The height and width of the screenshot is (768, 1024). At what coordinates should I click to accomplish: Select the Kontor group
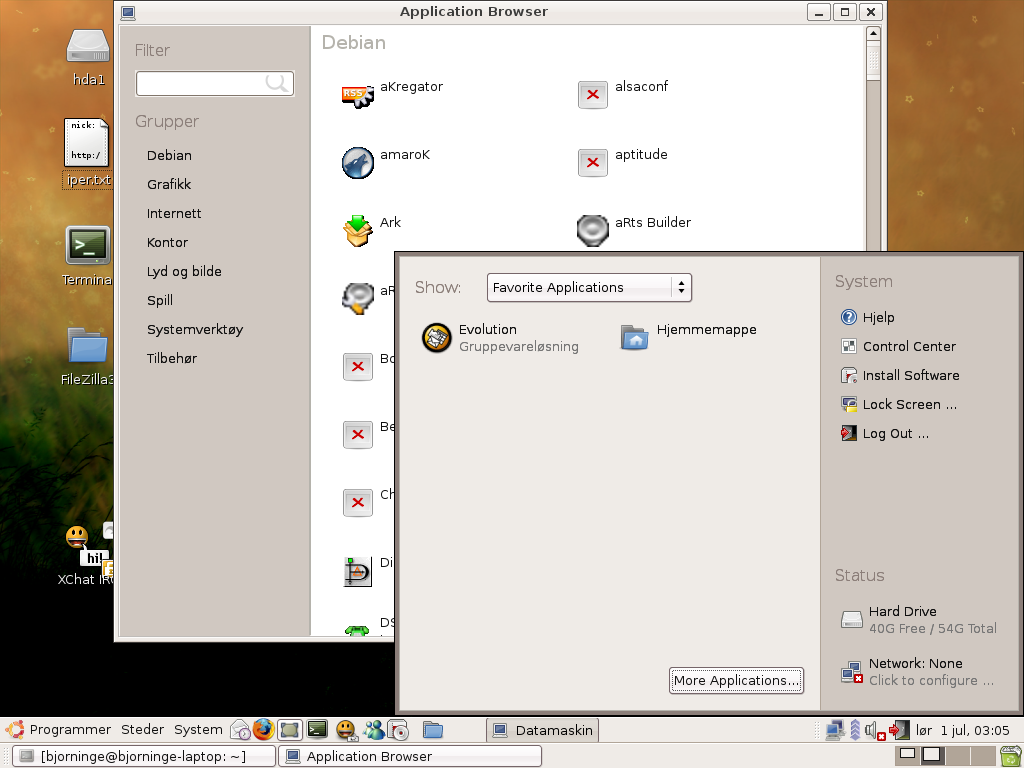tap(167, 242)
